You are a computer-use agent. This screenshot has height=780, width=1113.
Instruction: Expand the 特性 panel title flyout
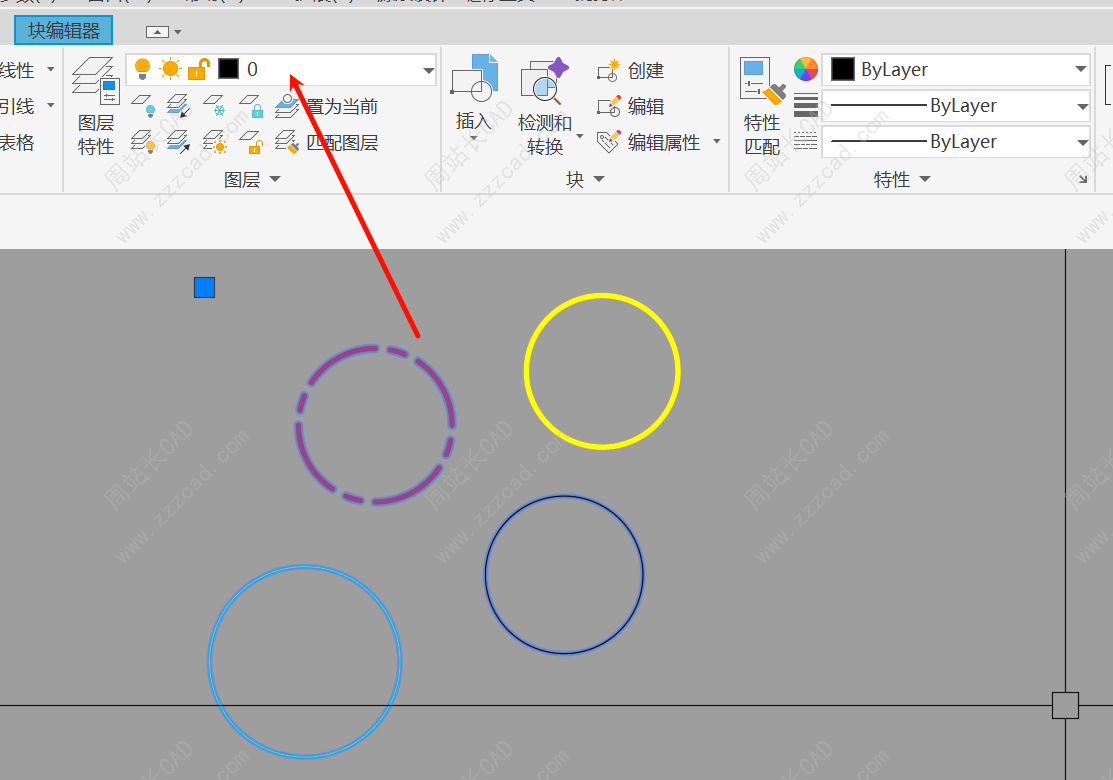(924, 180)
